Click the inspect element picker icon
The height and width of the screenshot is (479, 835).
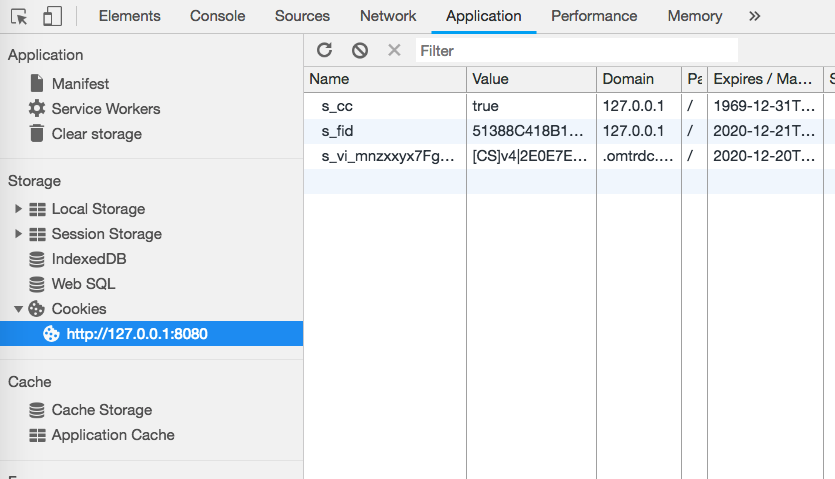pyautogui.click(x=19, y=16)
